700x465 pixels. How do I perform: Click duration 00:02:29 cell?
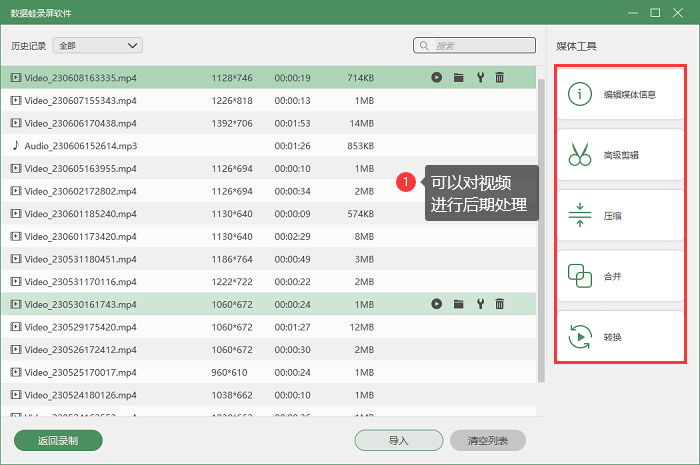(292, 237)
